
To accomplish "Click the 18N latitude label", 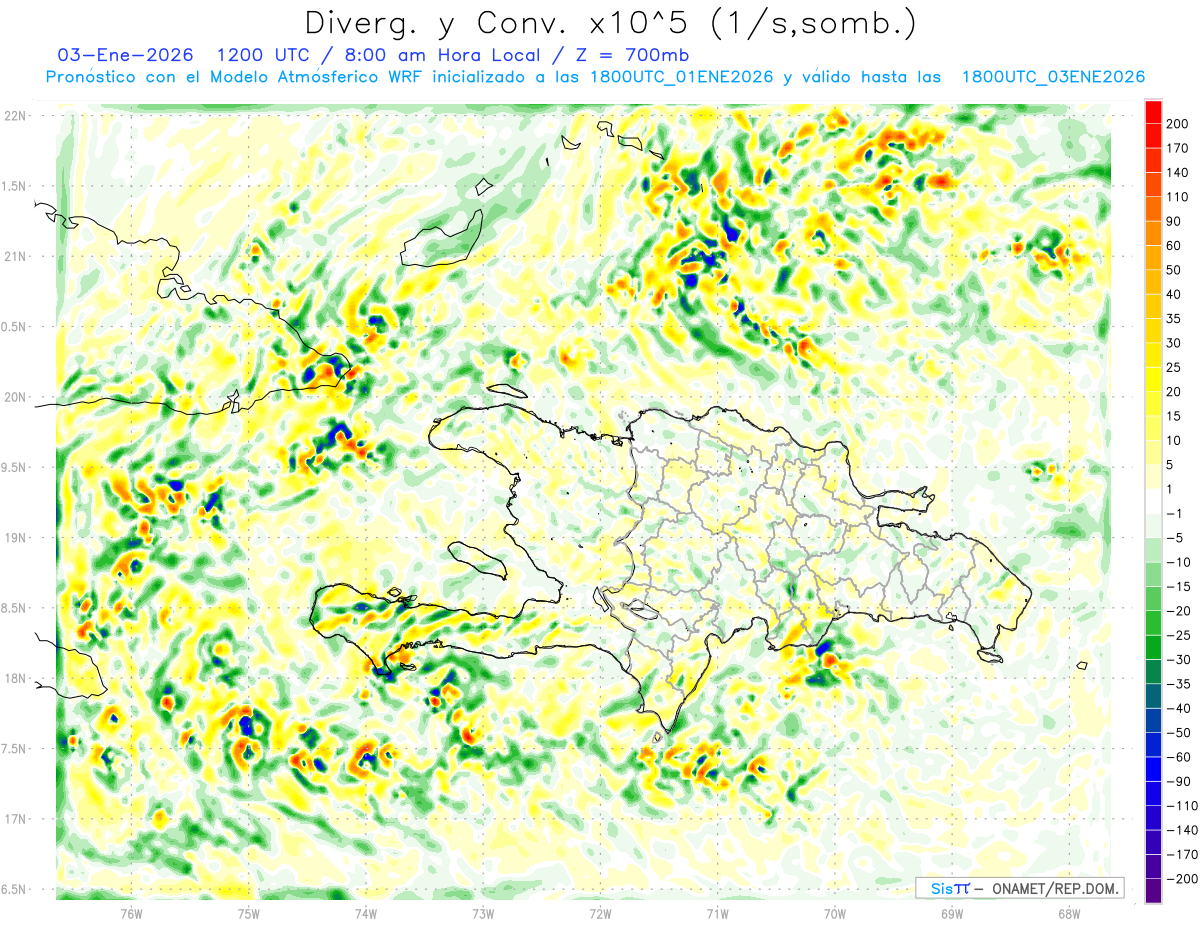I will pyautogui.click(x=15, y=678).
